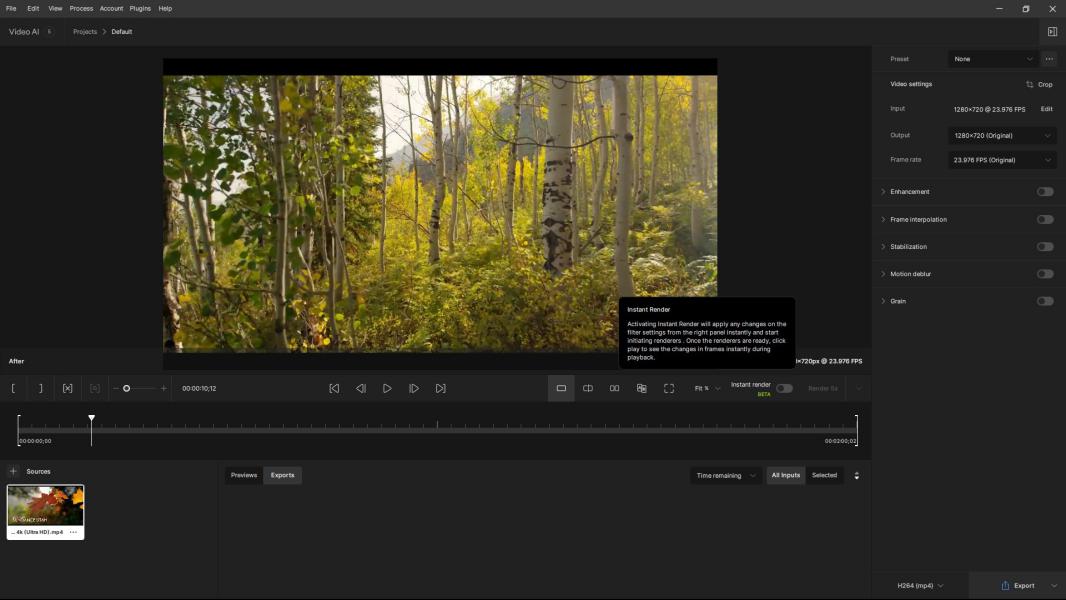Open the Preset dropdown

tap(993, 59)
